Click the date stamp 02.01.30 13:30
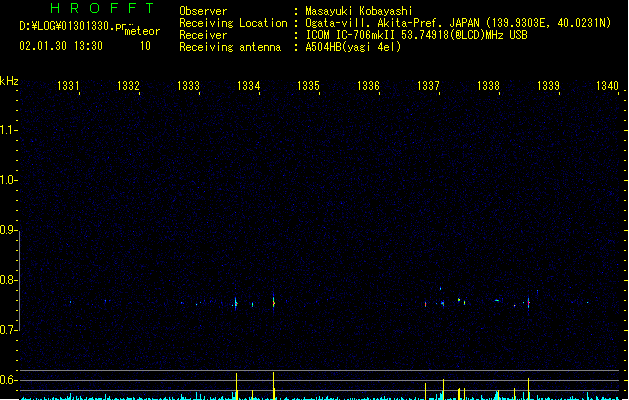629x400 pixels. pos(61,46)
